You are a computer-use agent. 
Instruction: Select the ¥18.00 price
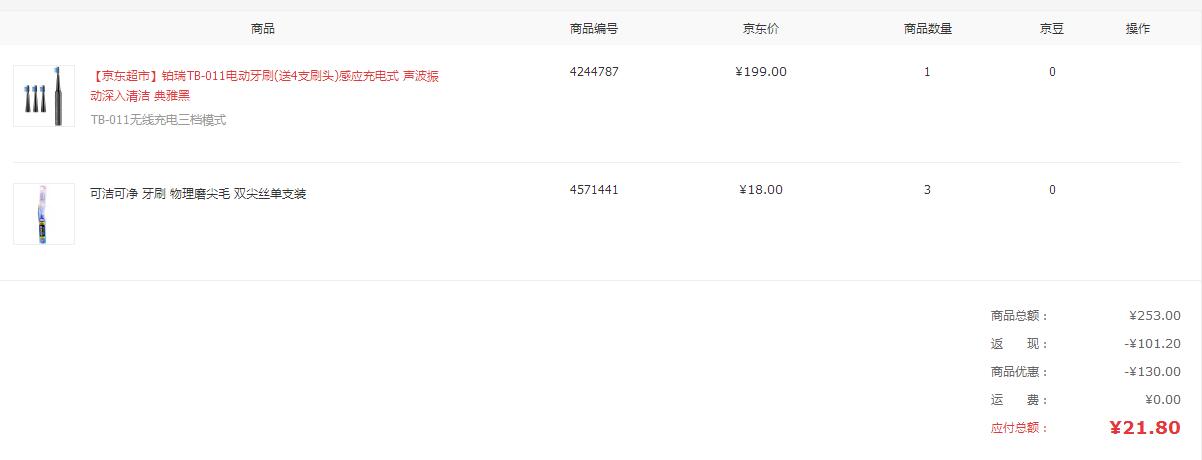761,190
